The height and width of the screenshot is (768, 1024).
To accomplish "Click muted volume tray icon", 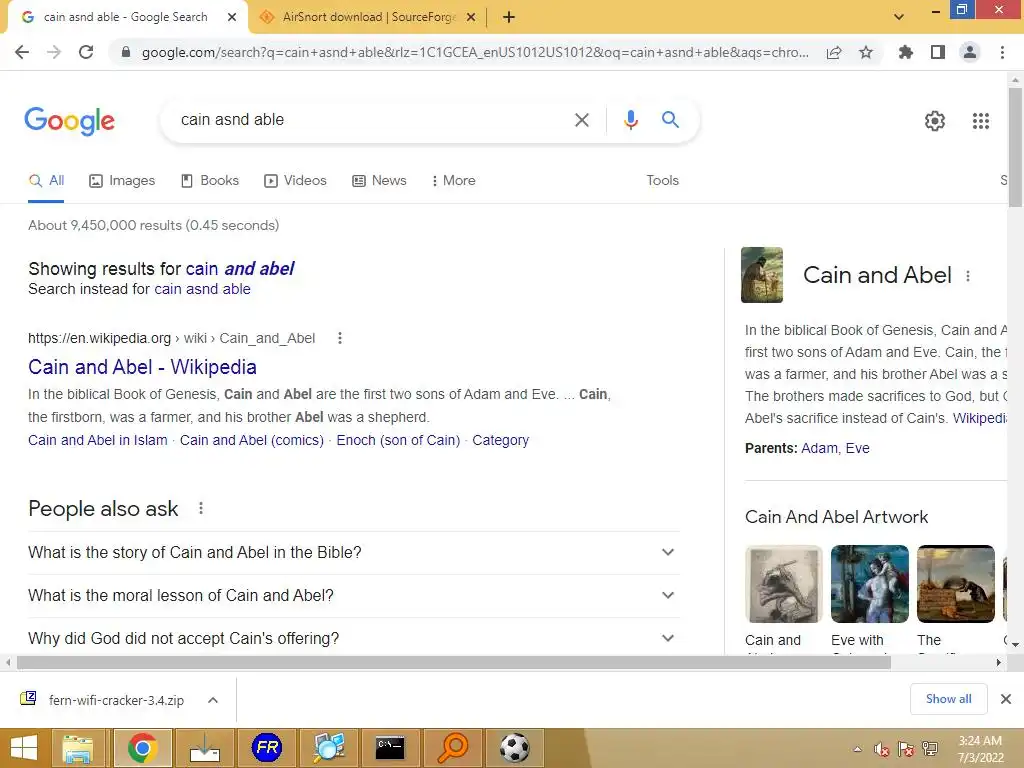I will click(882, 749).
